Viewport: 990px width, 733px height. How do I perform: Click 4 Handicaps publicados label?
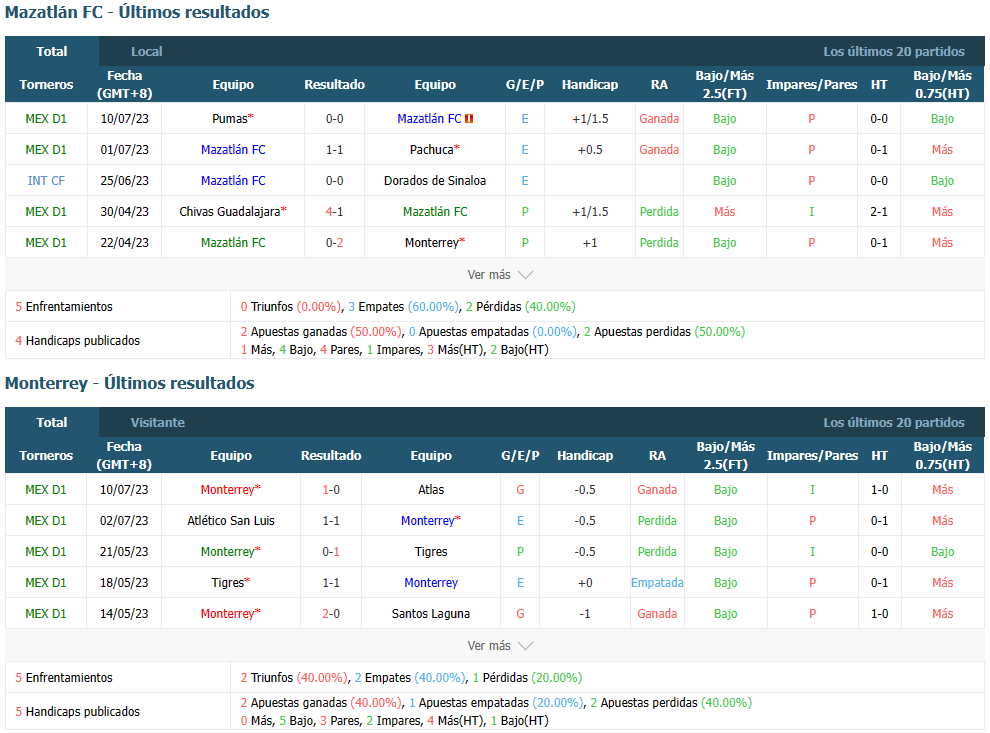(x=78, y=340)
